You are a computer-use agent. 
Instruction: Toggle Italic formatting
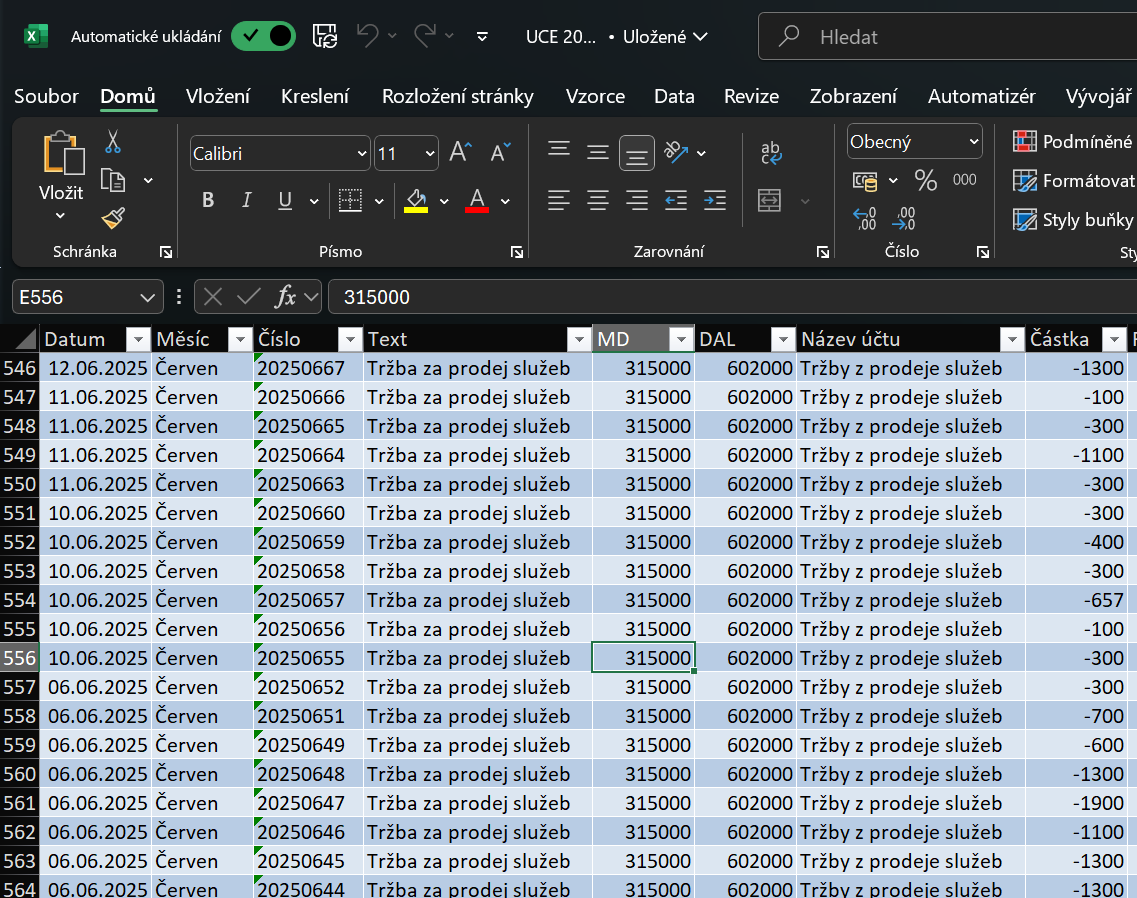pyautogui.click(x=246, y=201)
